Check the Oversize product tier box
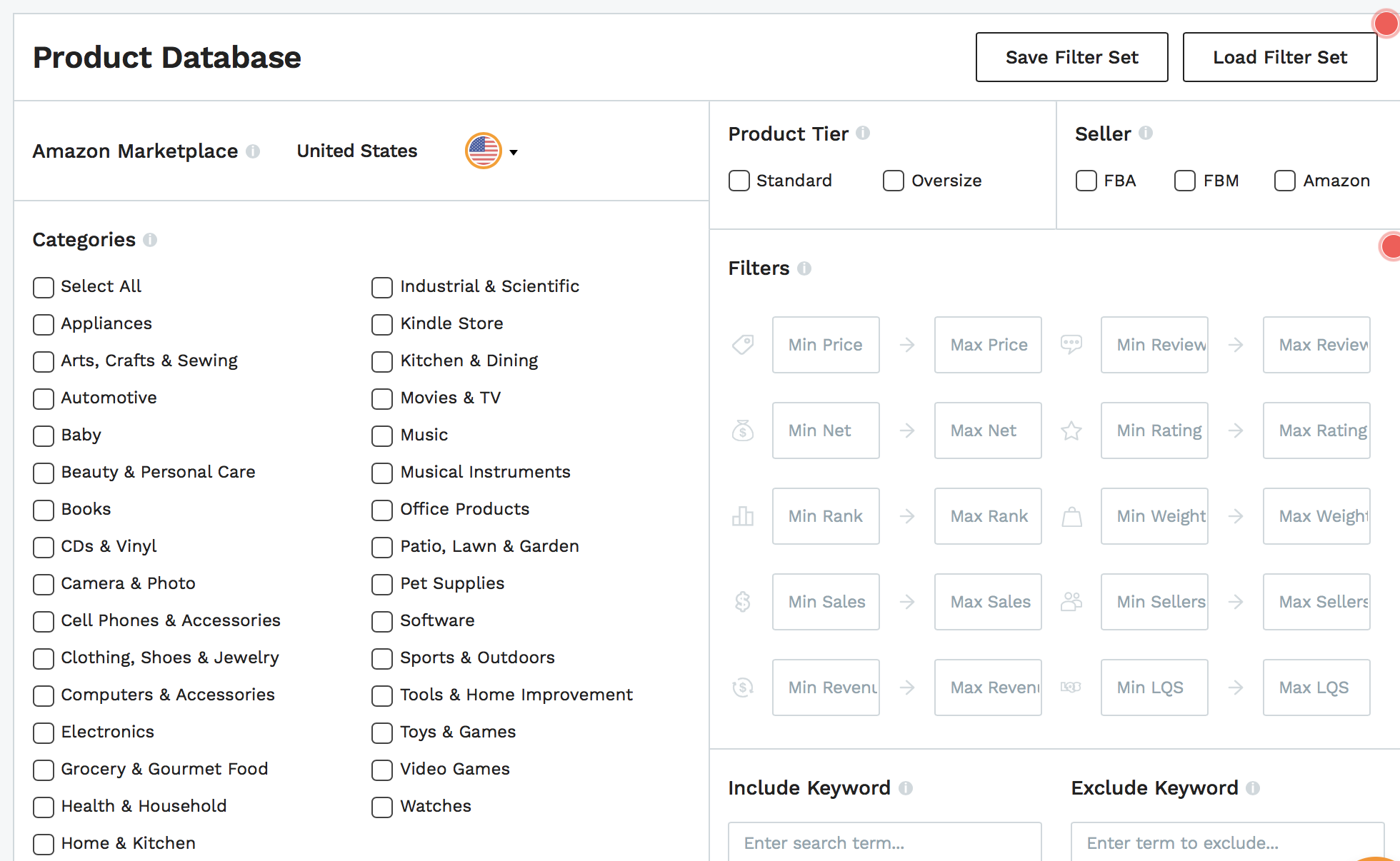This screenshot has width=1400, height=861. pyautogui.click(x=894, y=181)
